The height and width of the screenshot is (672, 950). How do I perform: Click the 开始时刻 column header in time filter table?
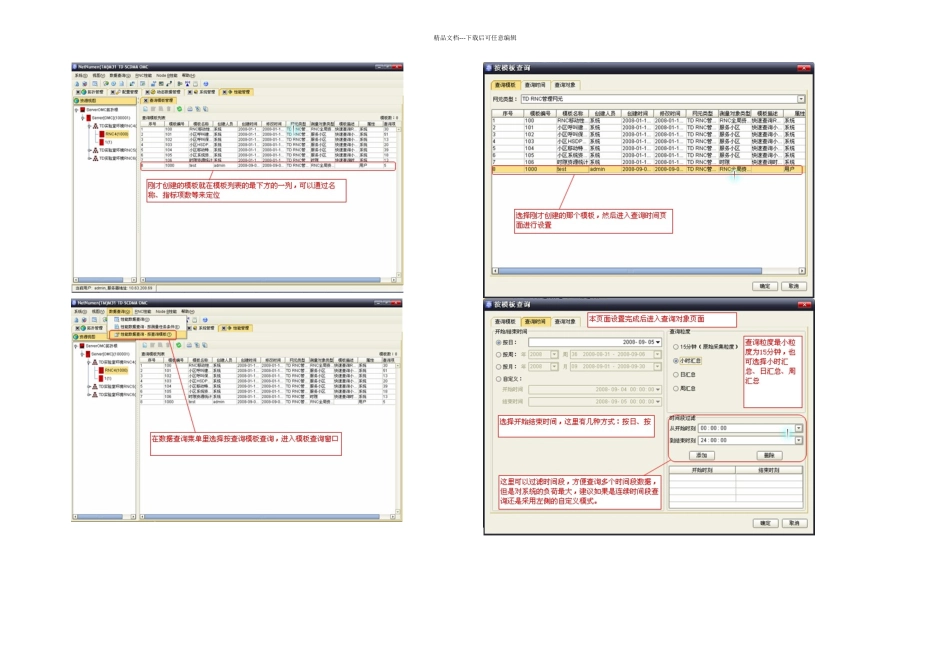702,470
